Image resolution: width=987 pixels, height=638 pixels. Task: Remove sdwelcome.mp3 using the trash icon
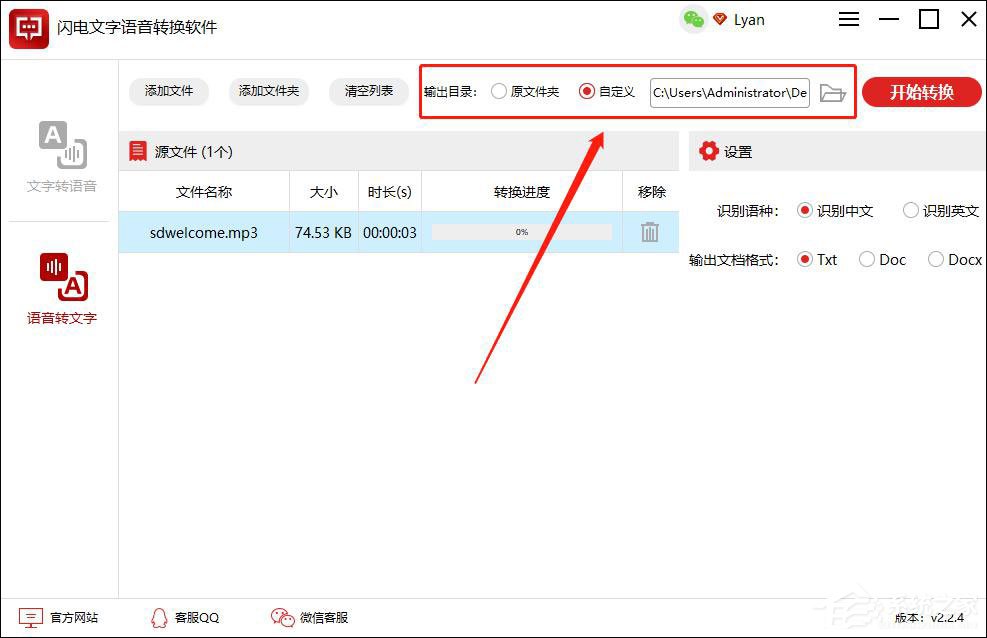(x=650, y=231)
